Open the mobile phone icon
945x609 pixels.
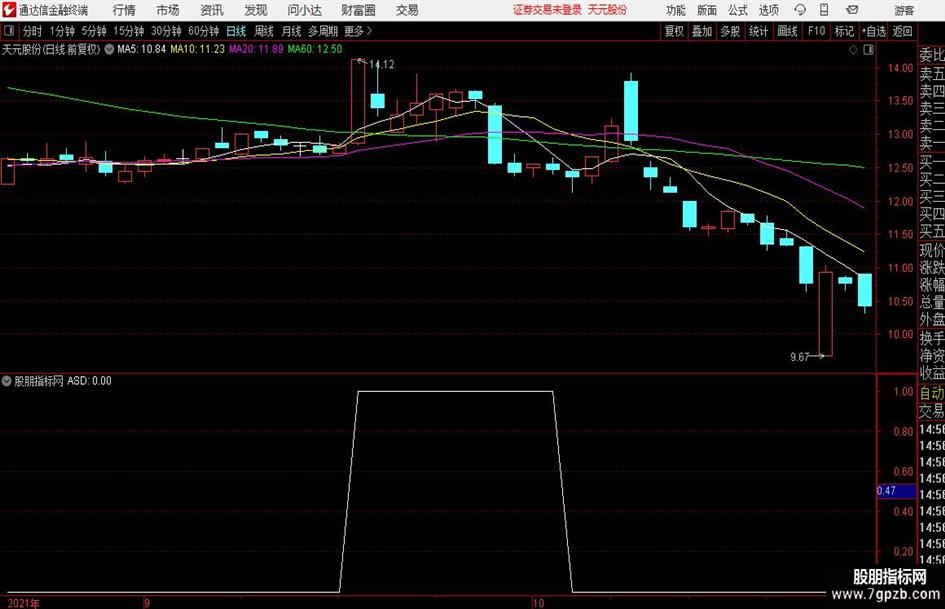pyautogui.click(x=824, y=10)
